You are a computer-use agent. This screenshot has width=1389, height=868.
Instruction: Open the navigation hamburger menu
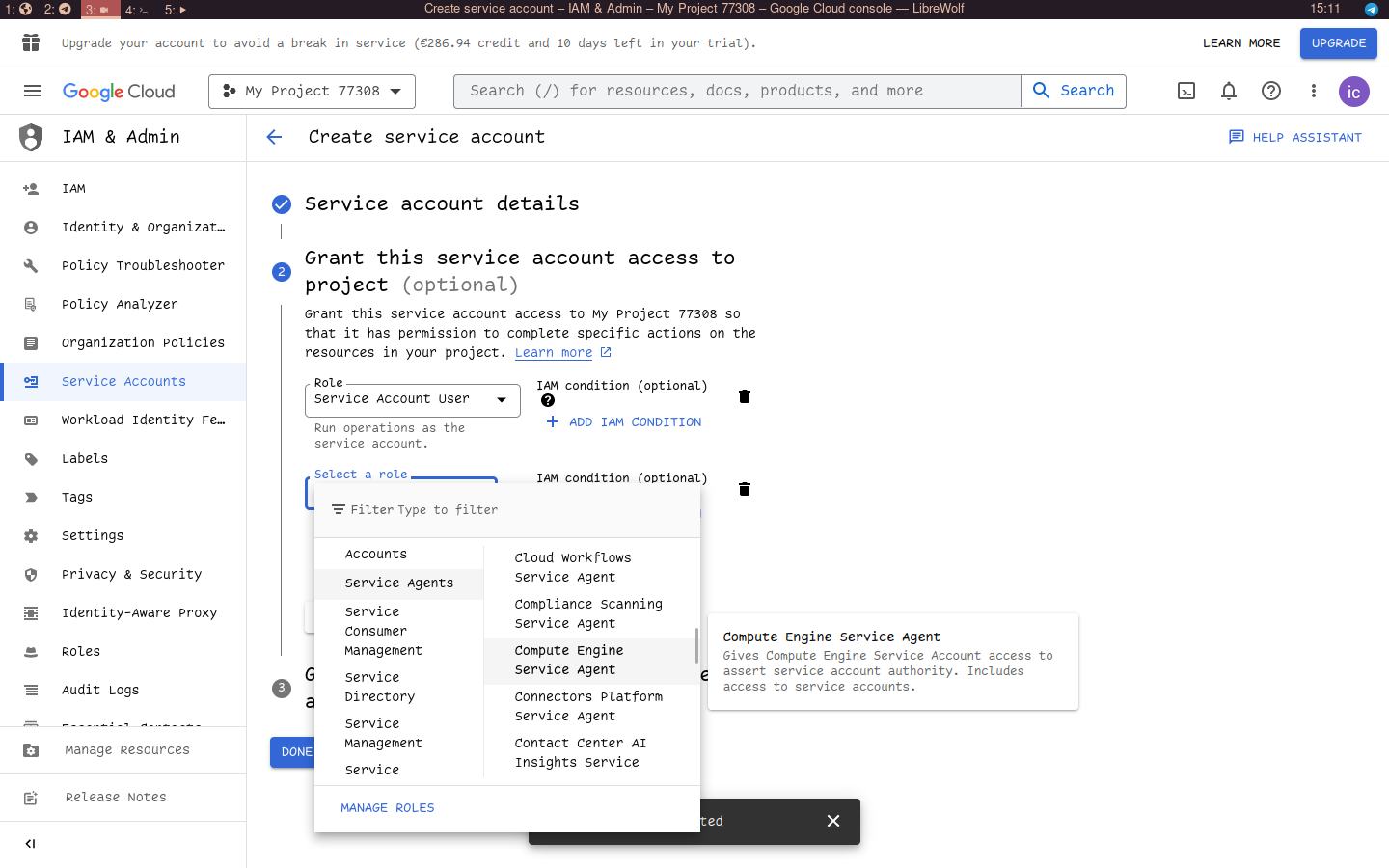[x=32, y=91]
